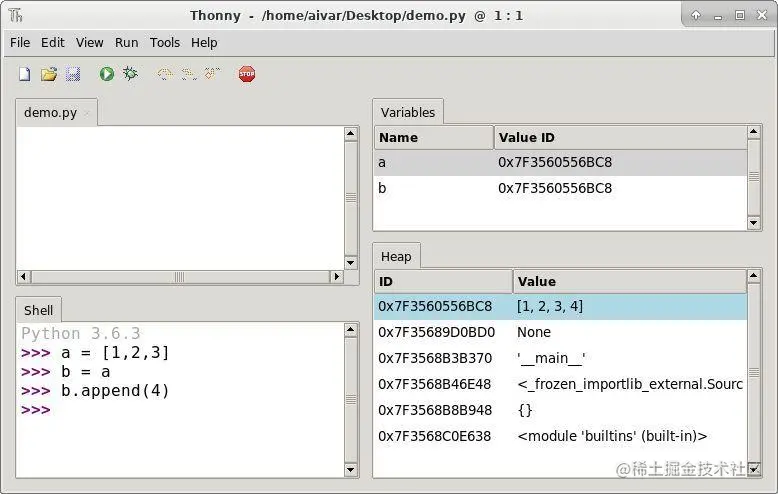The image size is (778, 494).
Task: Select heap row with module 'builtins'
Action: [x=560, y=436]
